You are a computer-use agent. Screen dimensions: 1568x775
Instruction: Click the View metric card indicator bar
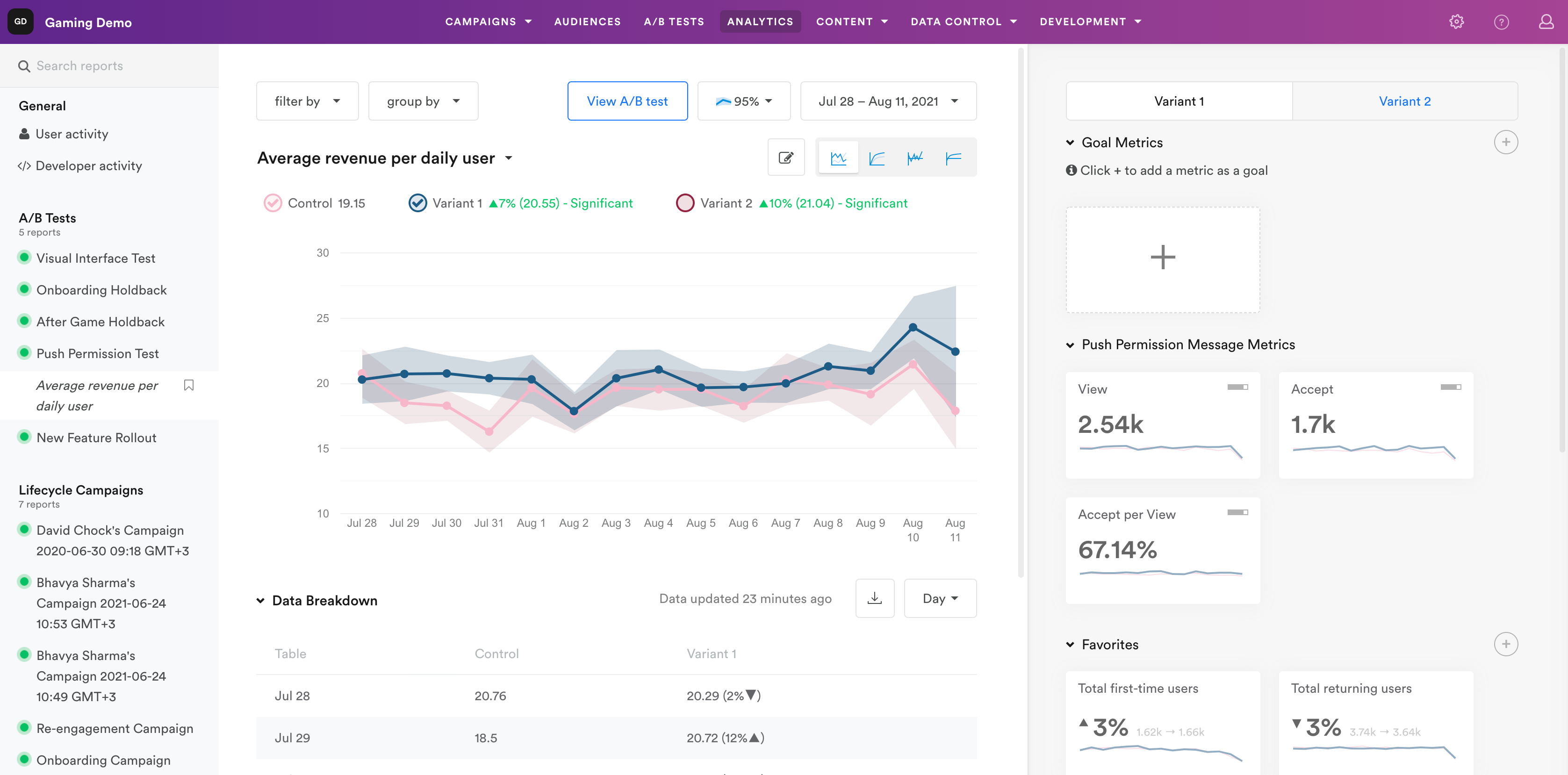coord(1237,387)
